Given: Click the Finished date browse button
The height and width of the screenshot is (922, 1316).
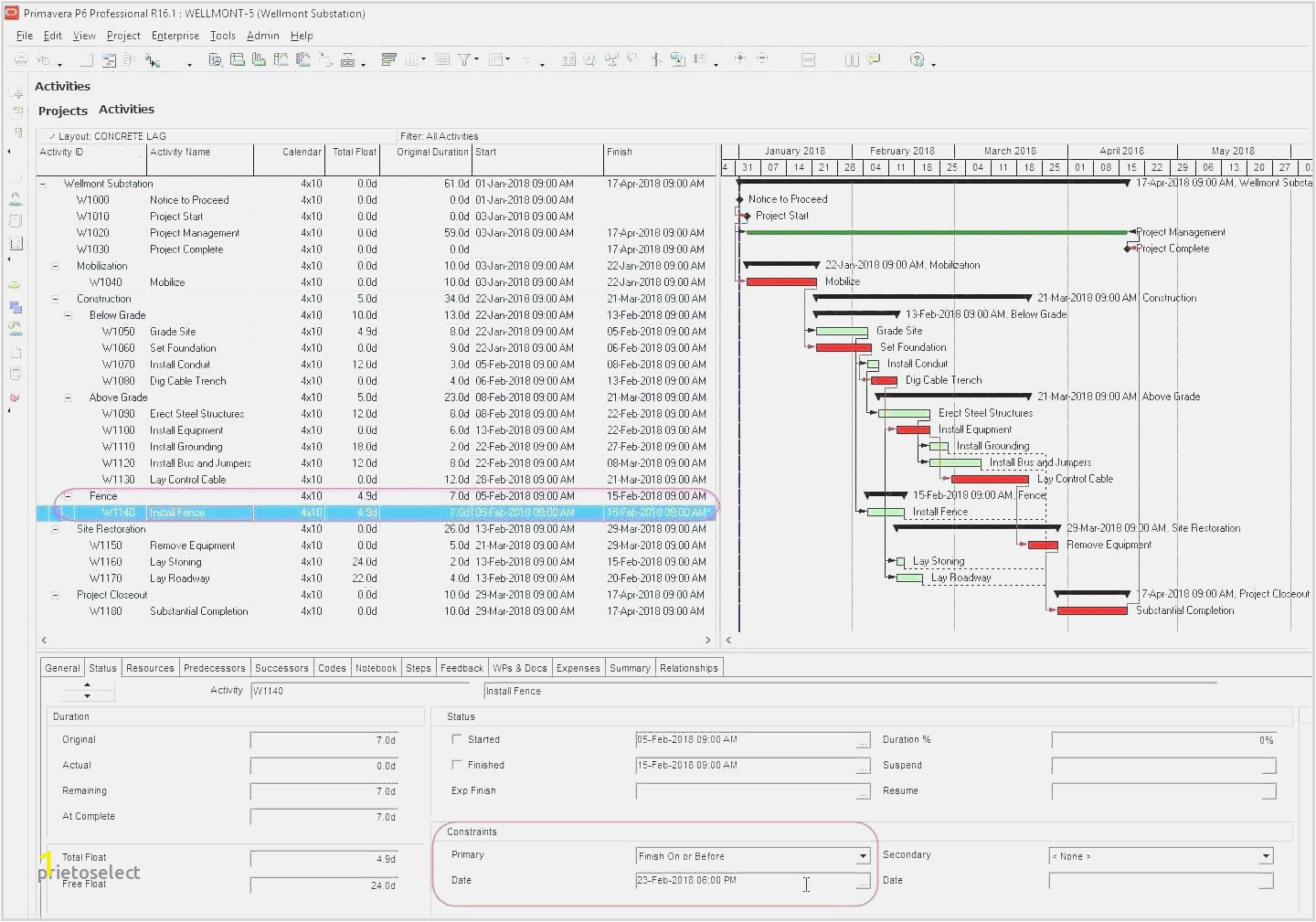Looking at the screenshot, I should coord(863,766).
